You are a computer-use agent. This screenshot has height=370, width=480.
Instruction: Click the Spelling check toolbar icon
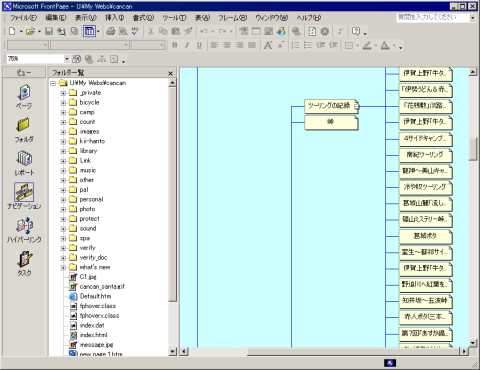click(x=135, y=31)
